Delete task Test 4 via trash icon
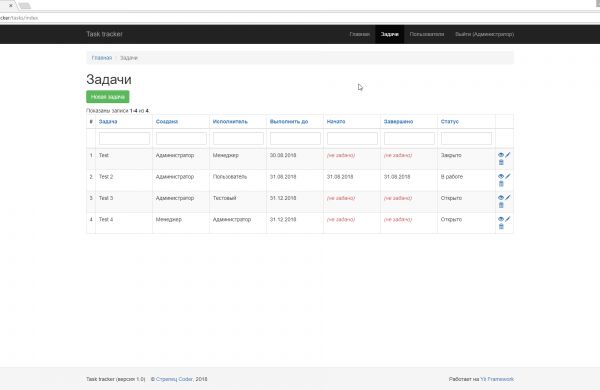 pos(501,227)
